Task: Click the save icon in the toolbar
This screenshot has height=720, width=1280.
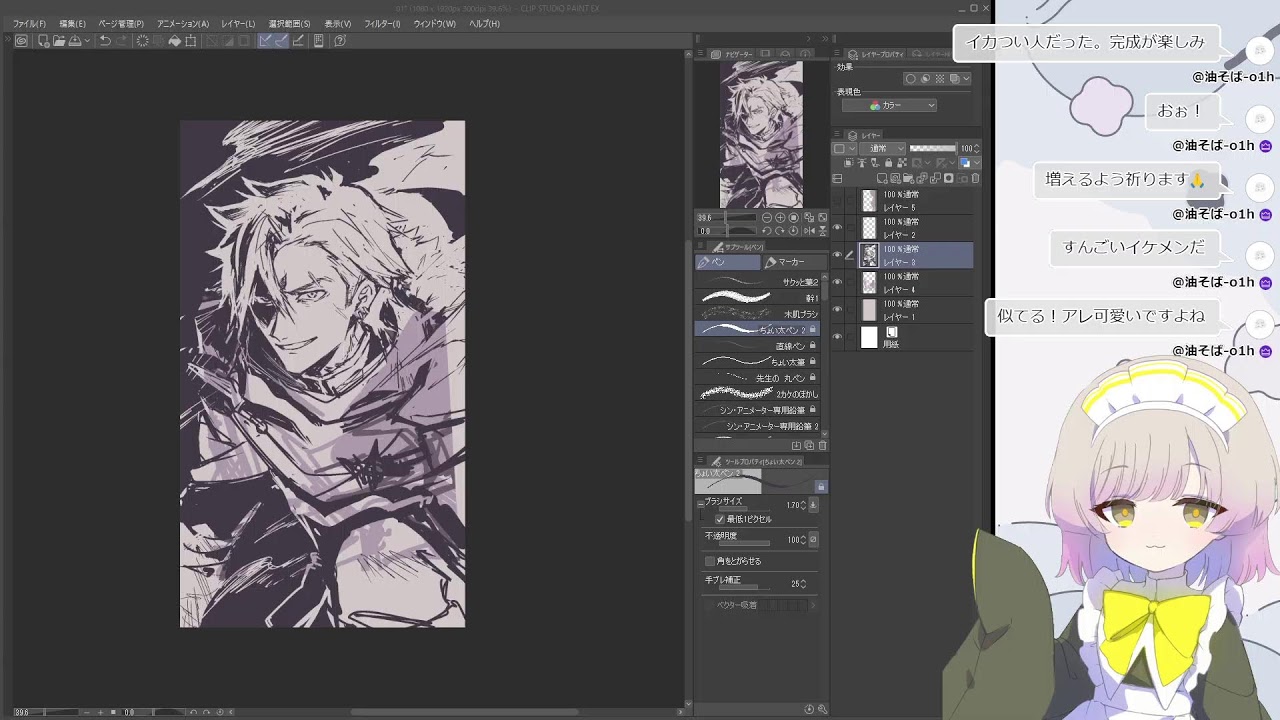Action: tap(76, 41)
